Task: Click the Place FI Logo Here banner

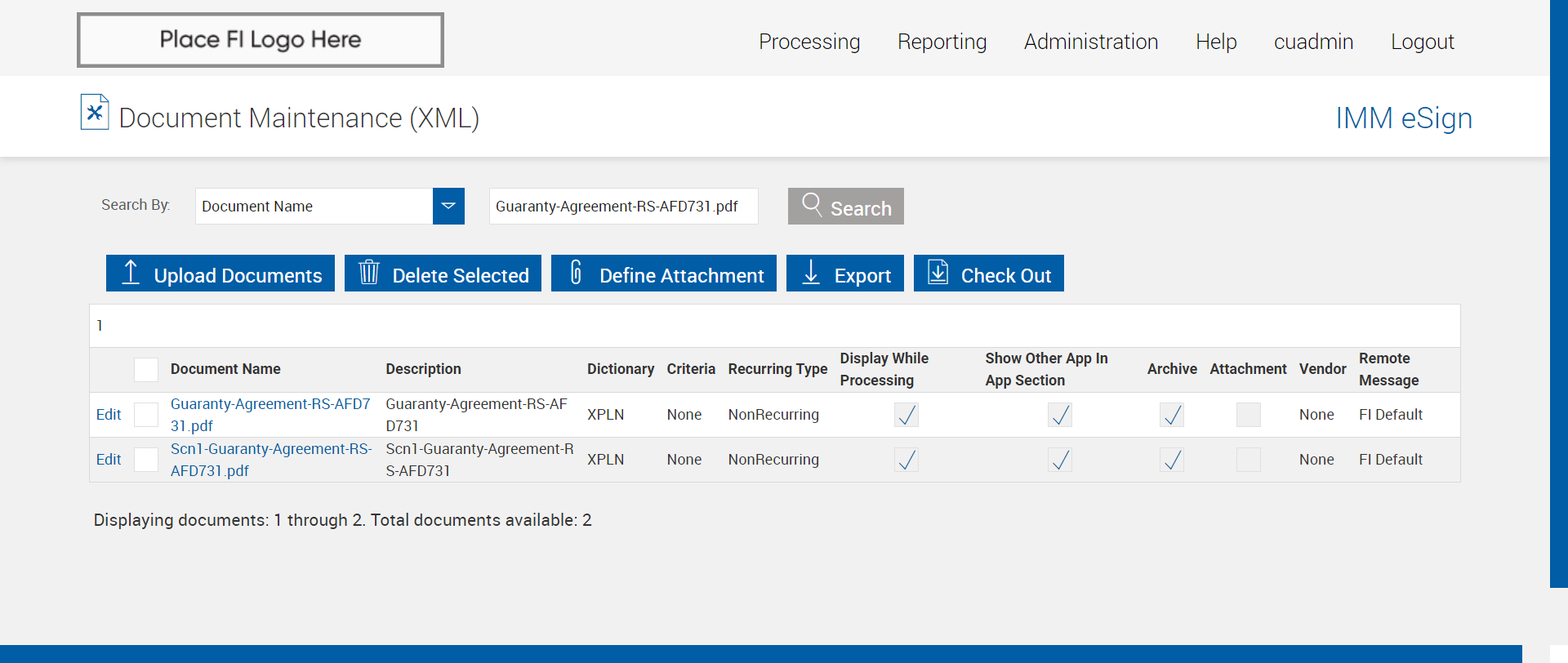Action: point(261,40)
